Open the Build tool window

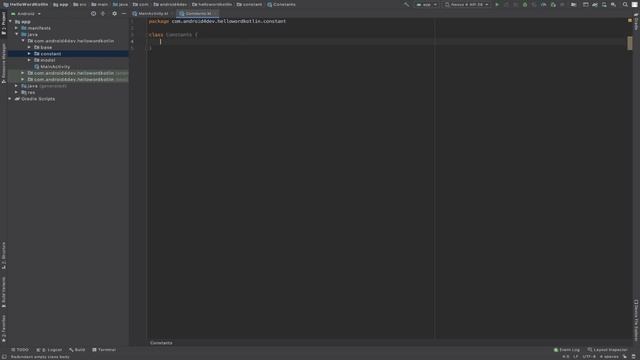(x=77, y=350)
